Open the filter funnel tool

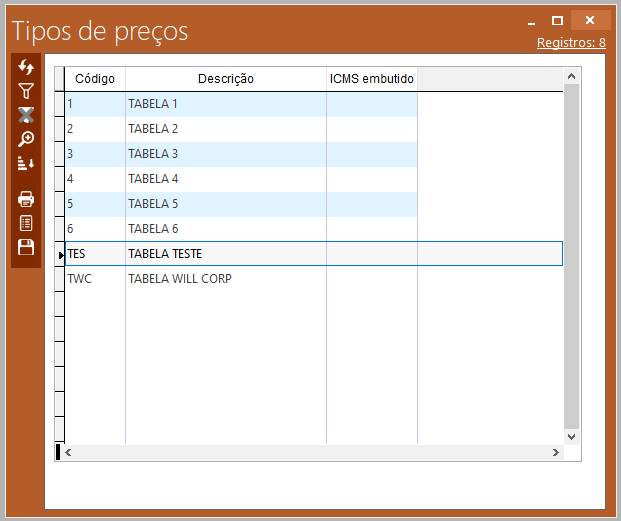(x=26, y=91)
